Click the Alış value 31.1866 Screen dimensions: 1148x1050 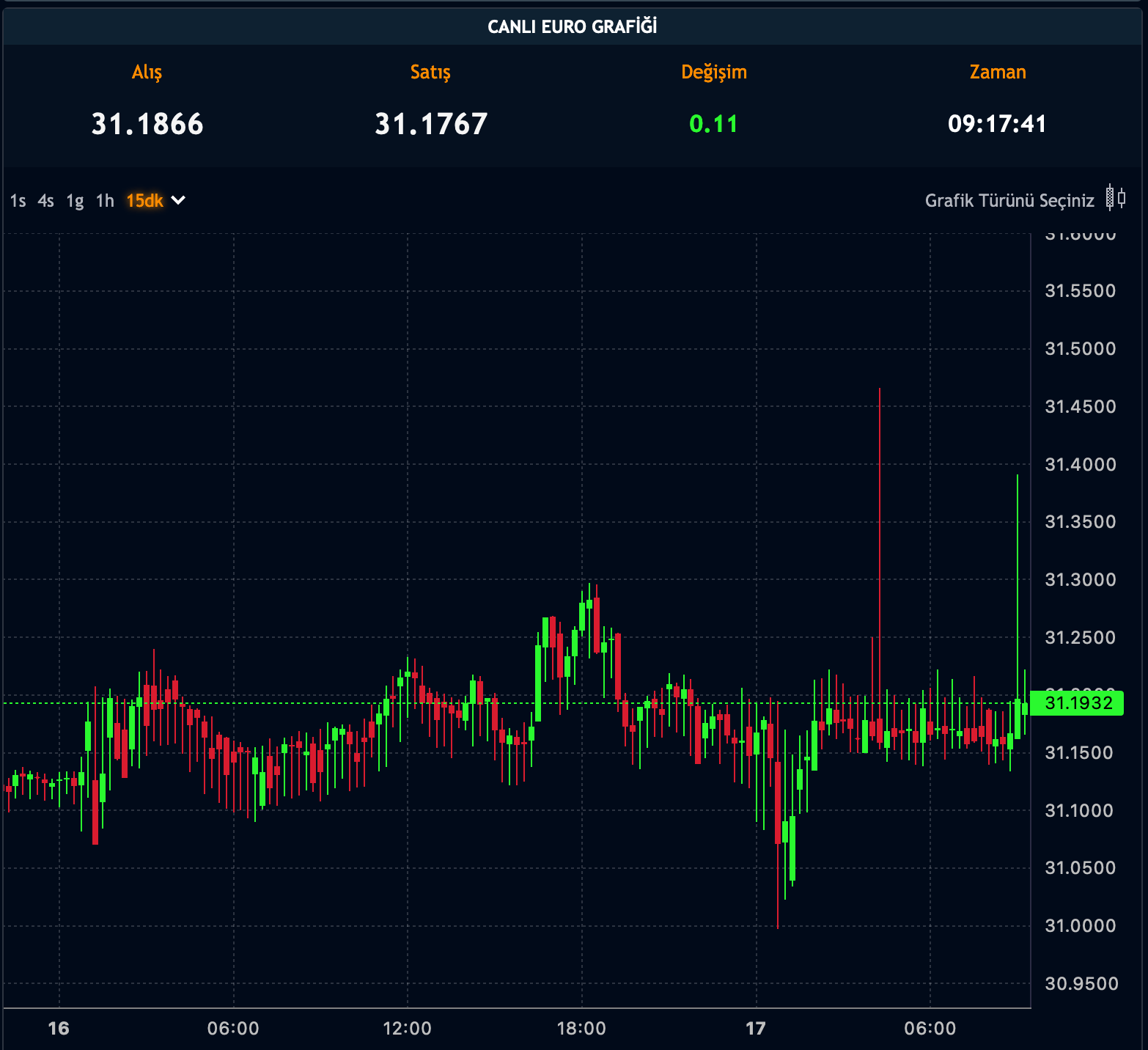(x=147, y=124)
